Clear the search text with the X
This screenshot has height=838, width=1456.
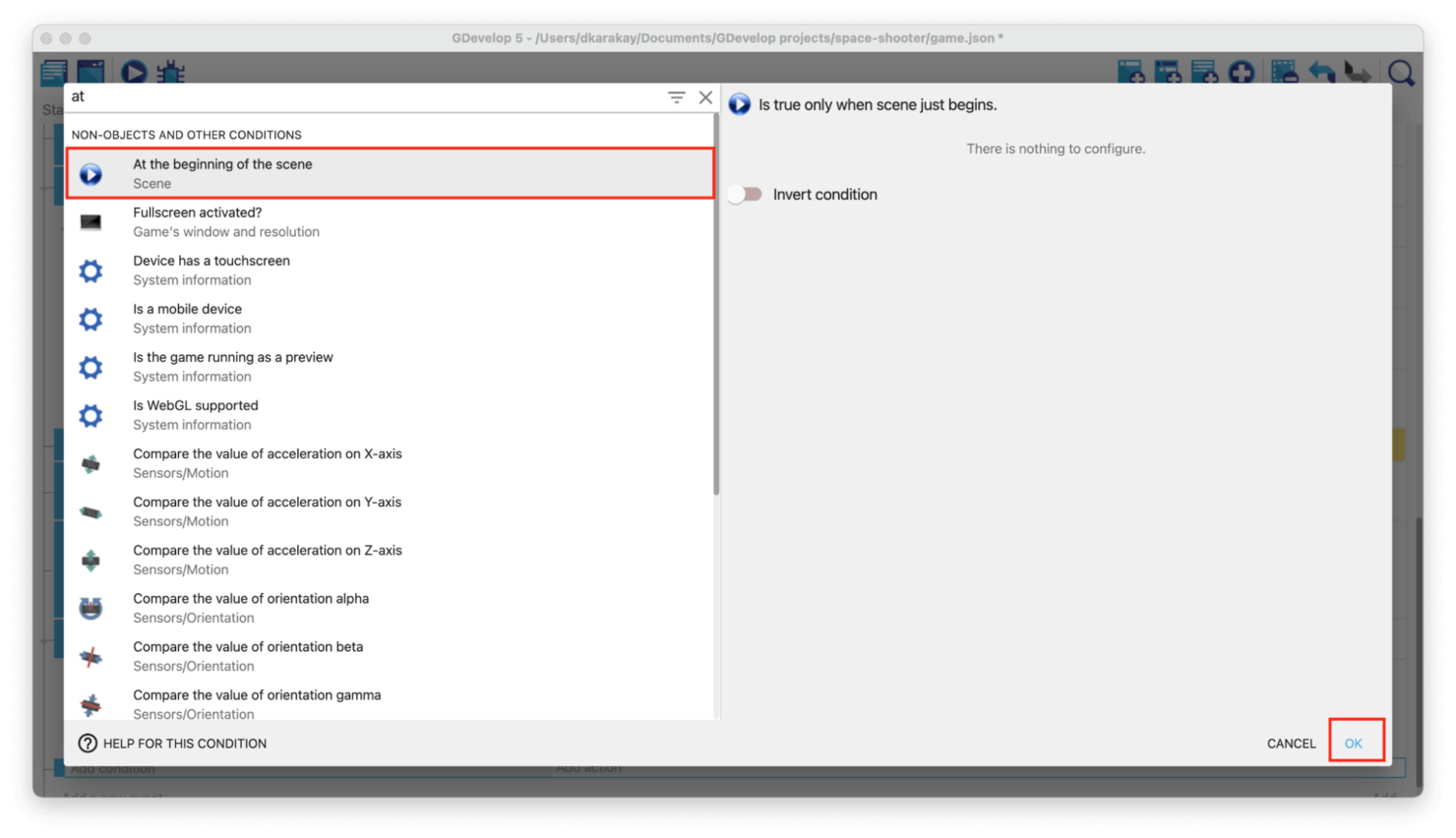704,96
